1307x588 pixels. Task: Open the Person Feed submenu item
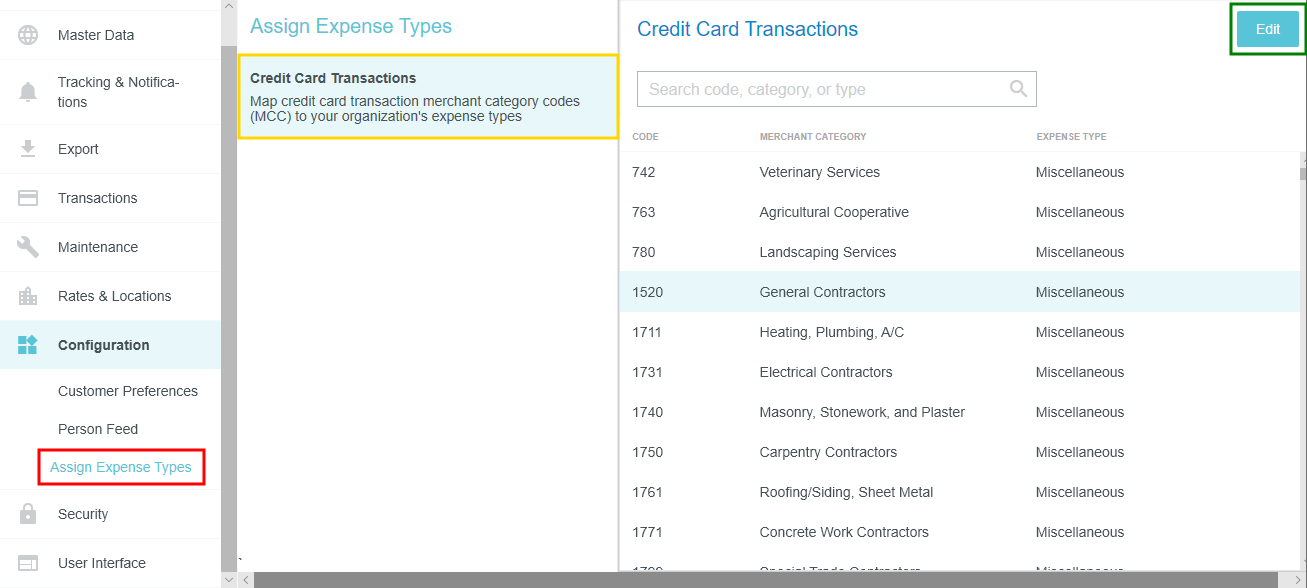coord(98,429)
